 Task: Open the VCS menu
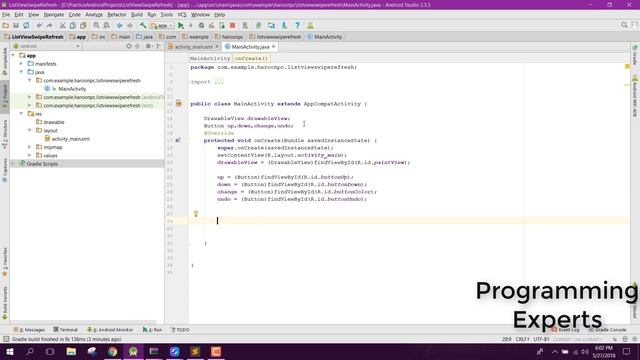coord(182,15)
